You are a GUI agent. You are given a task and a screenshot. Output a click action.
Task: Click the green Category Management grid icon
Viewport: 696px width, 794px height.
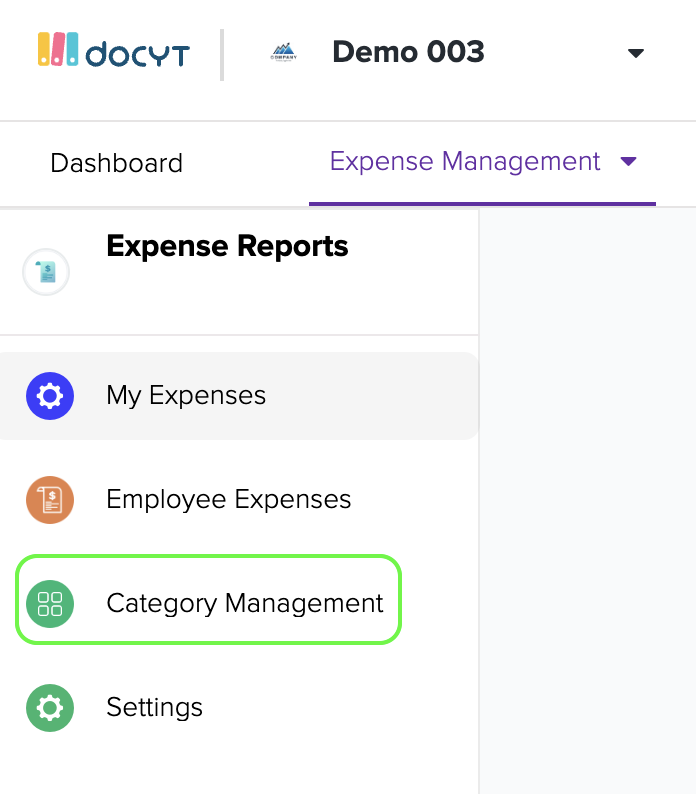click(x=50, y=604)
